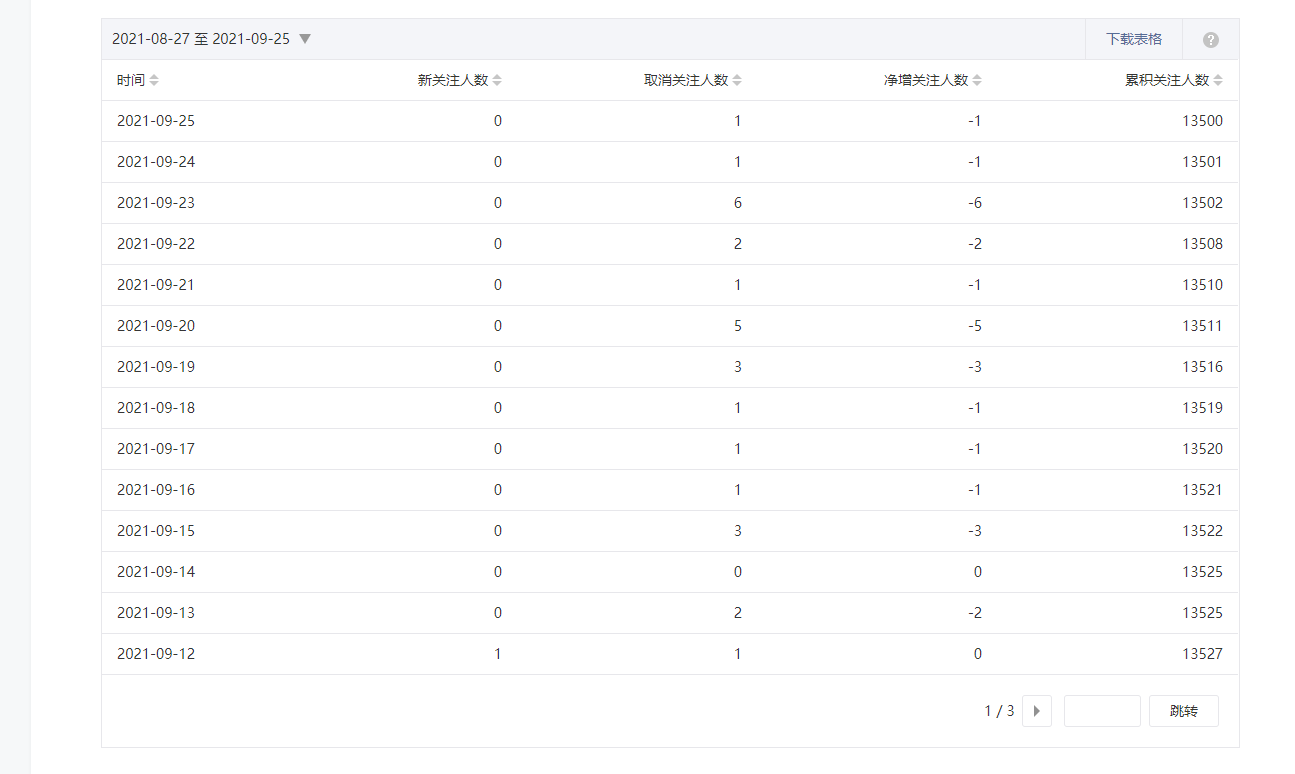1295x774 pixels.
Task: Click unfollow count 1 on 2021-09-12
Action: pos(737,654)
